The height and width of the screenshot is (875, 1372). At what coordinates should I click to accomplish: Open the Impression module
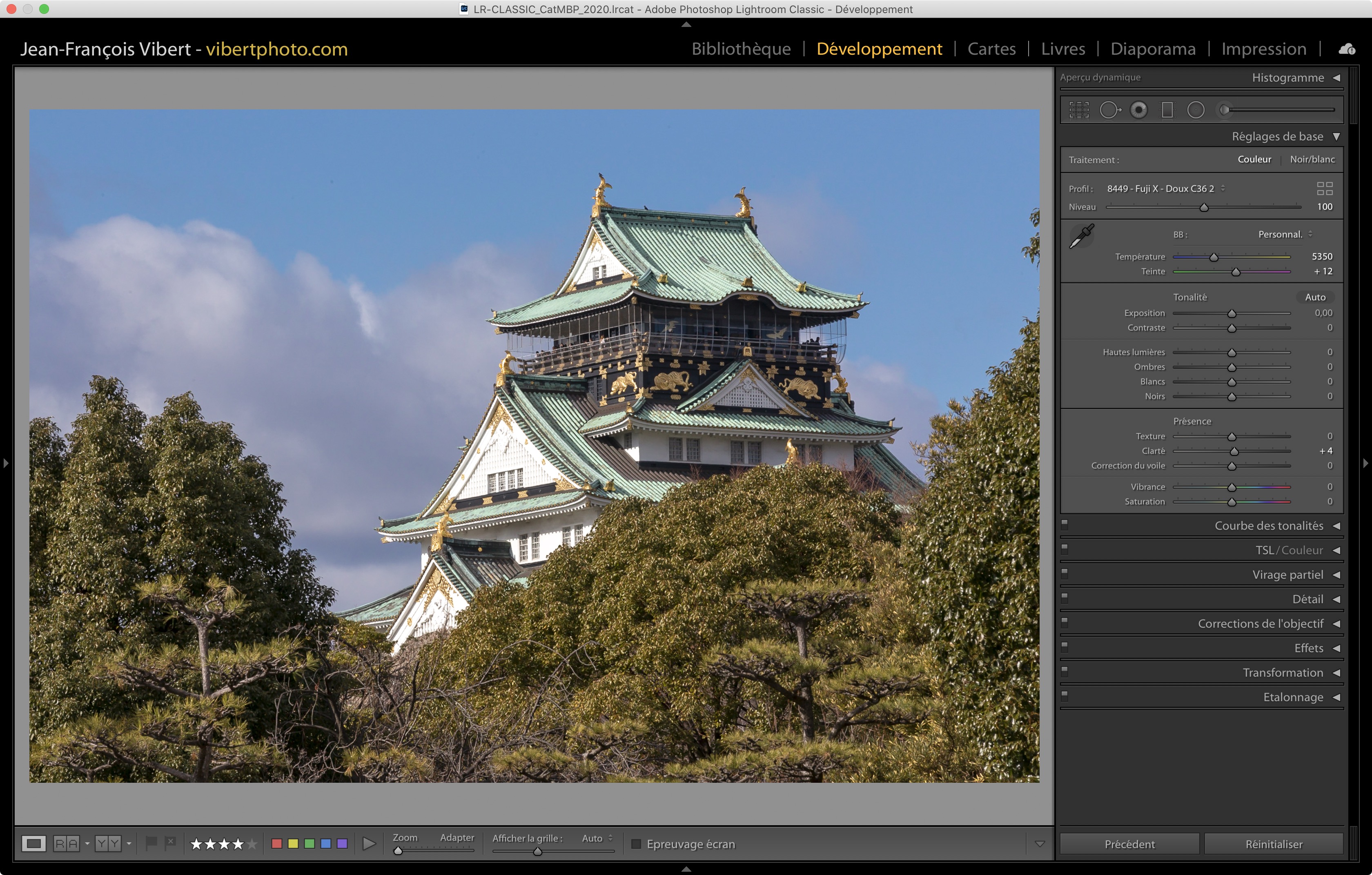[x=1263, y=49]
